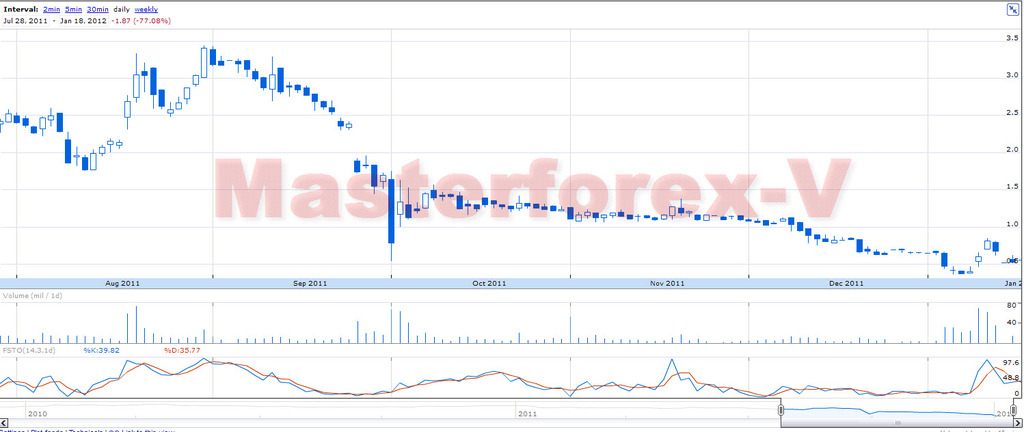Screen dimensions: 1024x432
Task: Click the timeline scrollbar thumb grip
Action: (898, 423)
